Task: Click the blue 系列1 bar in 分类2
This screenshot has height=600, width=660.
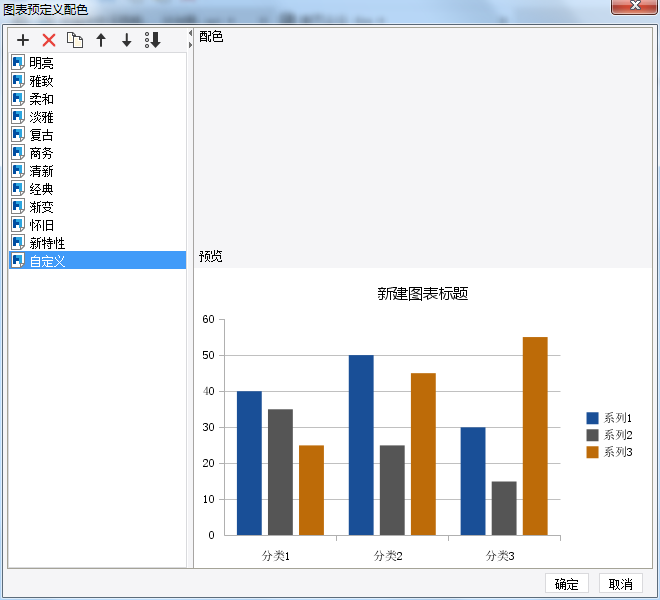Action: coord(361,445)
